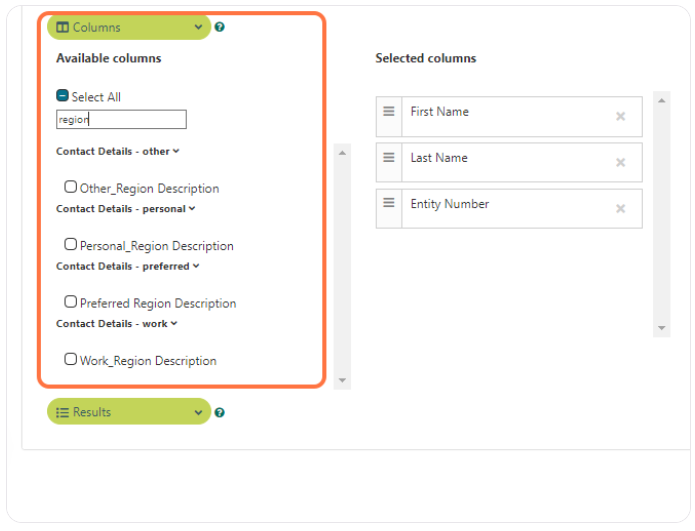Click the help icon beside Results
Viewport: 695px width, 531px height.
pyautogui.click(x=219, y=412)
